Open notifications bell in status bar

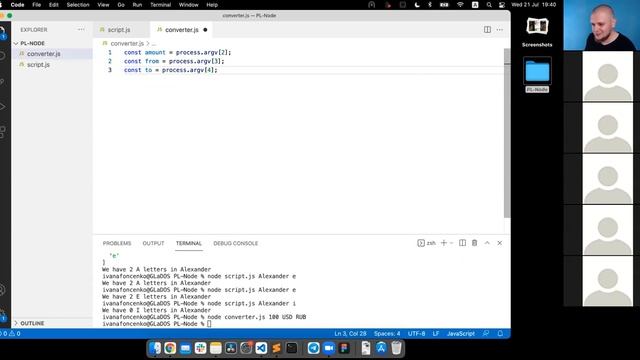click(x=500, y=333)
